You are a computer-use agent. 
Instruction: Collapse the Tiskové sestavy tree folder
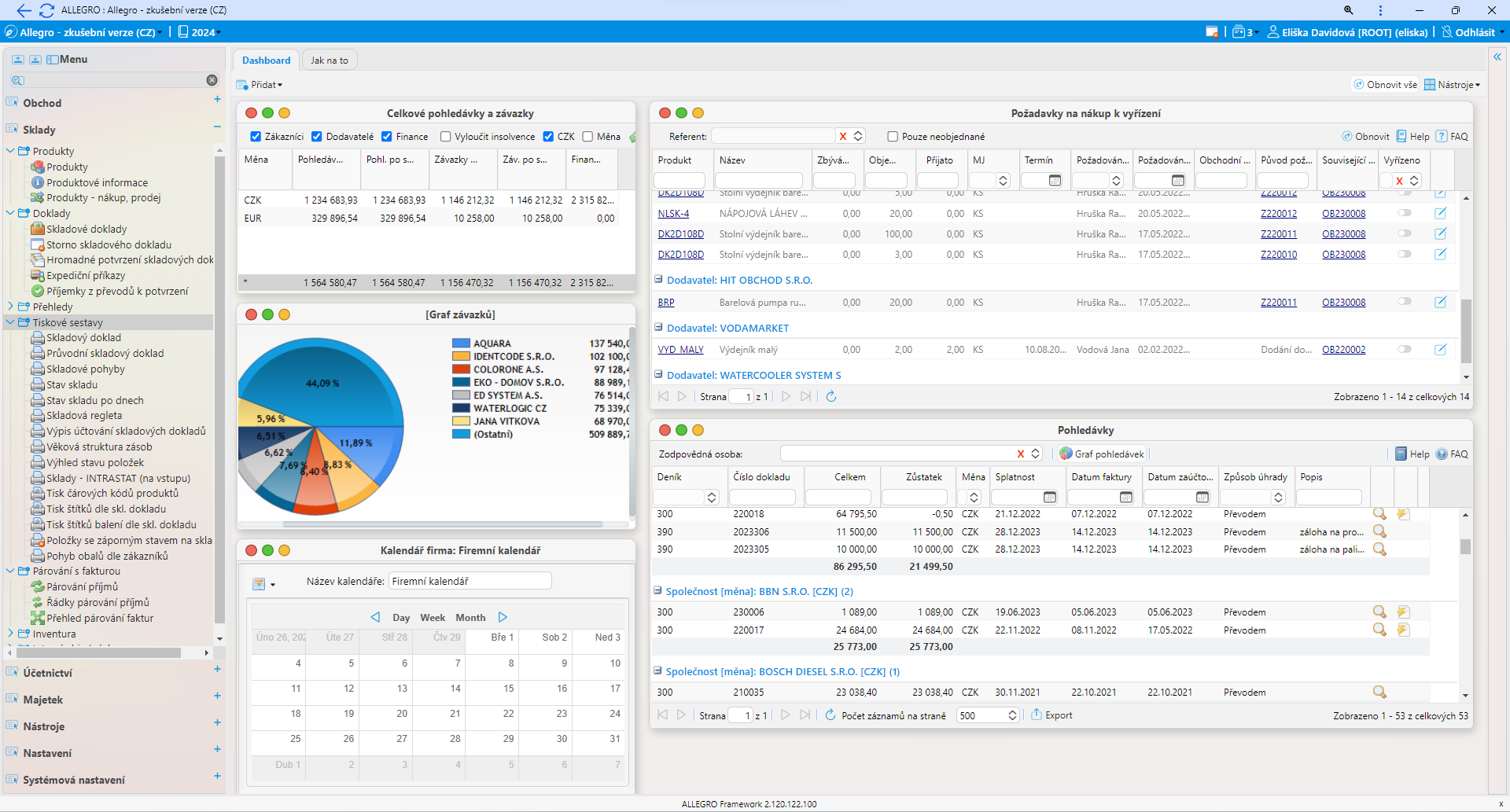[x=11, y=322]
